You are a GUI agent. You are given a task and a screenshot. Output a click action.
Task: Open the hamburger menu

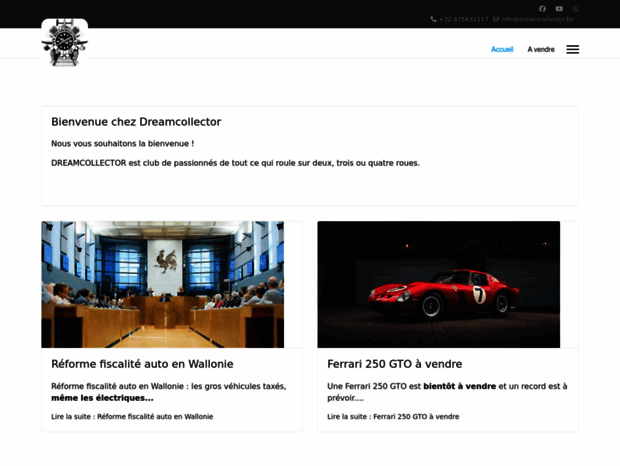(x=573, y=49)
